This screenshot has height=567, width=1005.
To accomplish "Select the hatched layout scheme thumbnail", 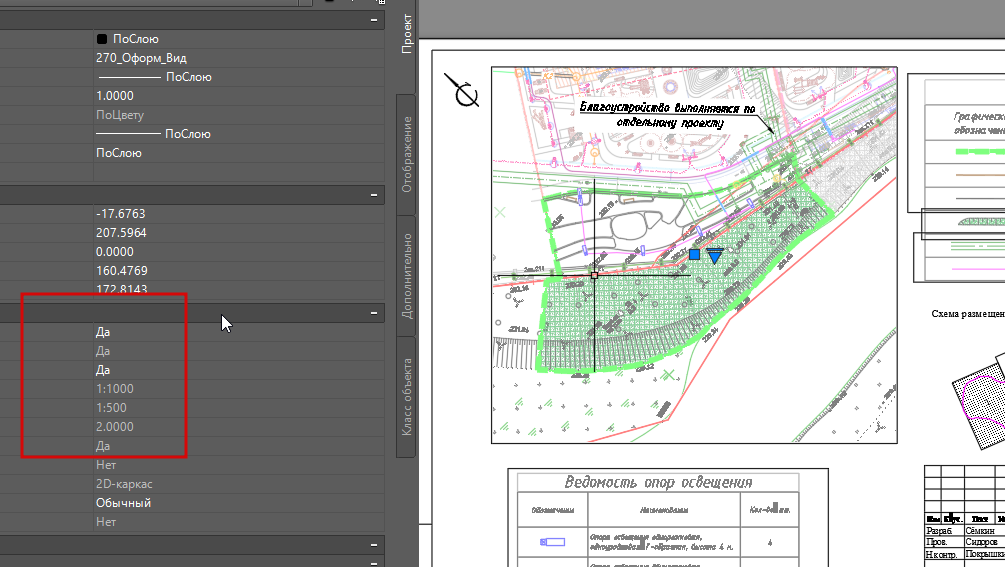I will click(979, 402).
